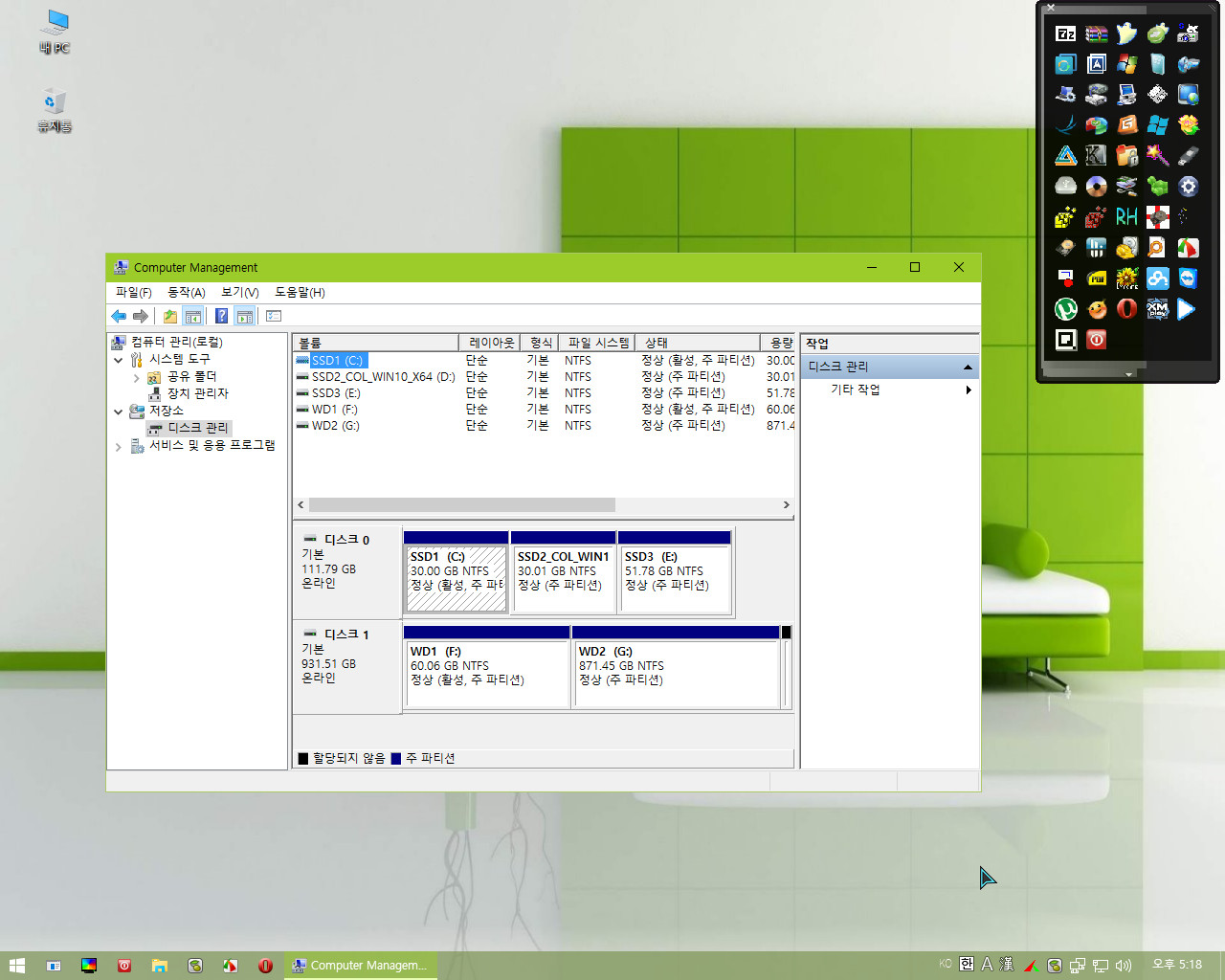Open the magic wand launcher icon

coord(1158,156)
